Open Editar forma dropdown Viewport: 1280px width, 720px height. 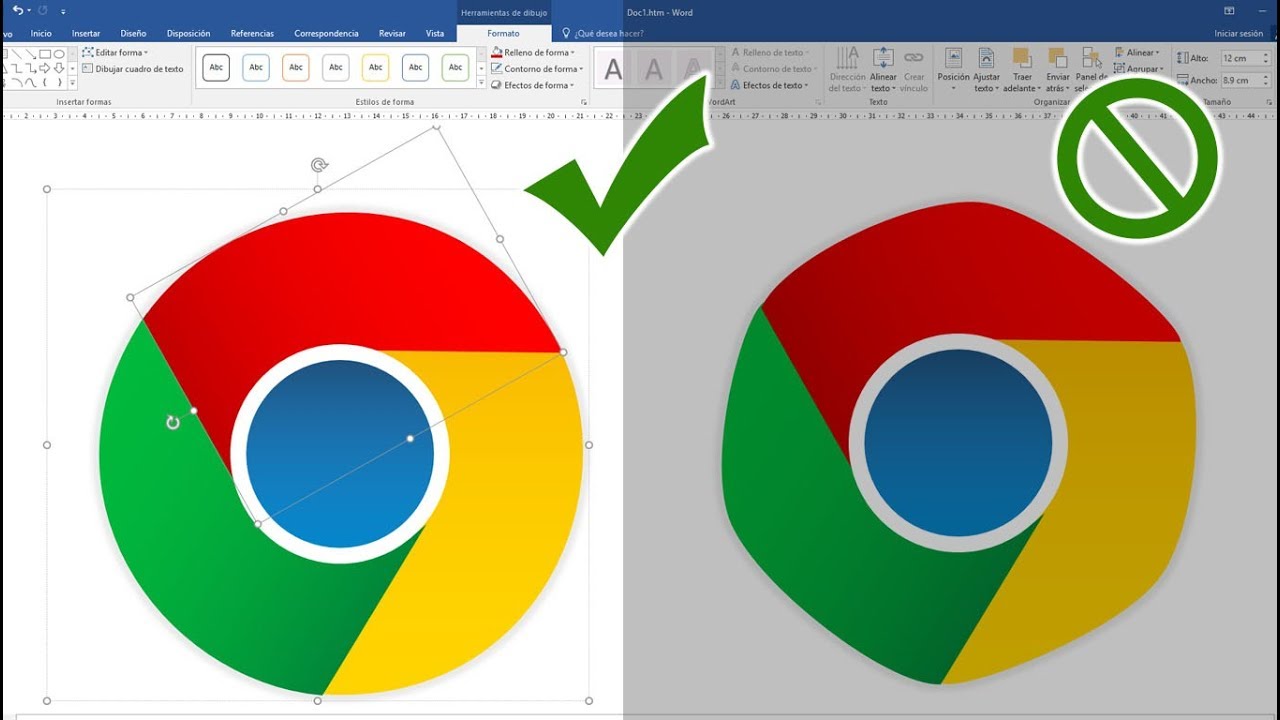coord(115,52)
